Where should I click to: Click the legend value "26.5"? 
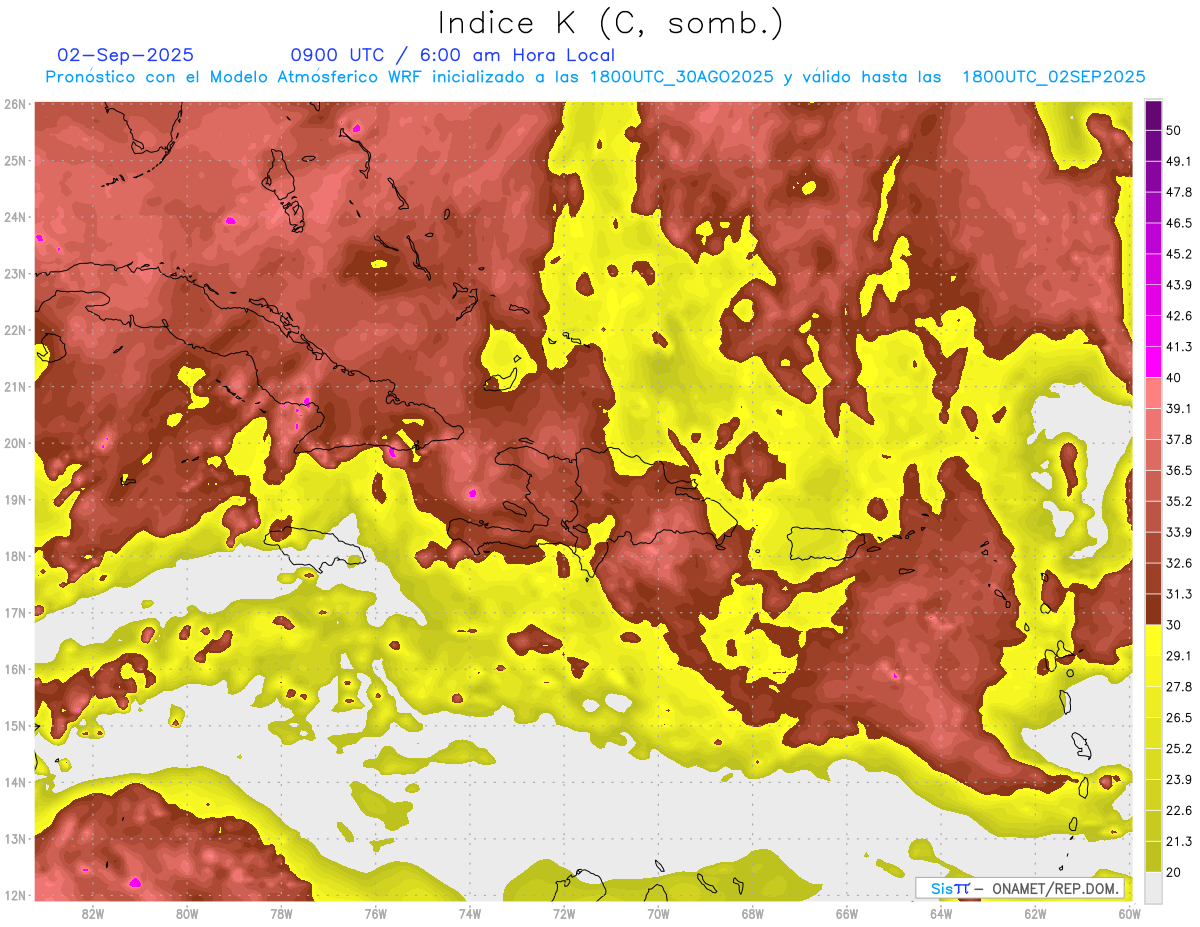(1179, 717)
